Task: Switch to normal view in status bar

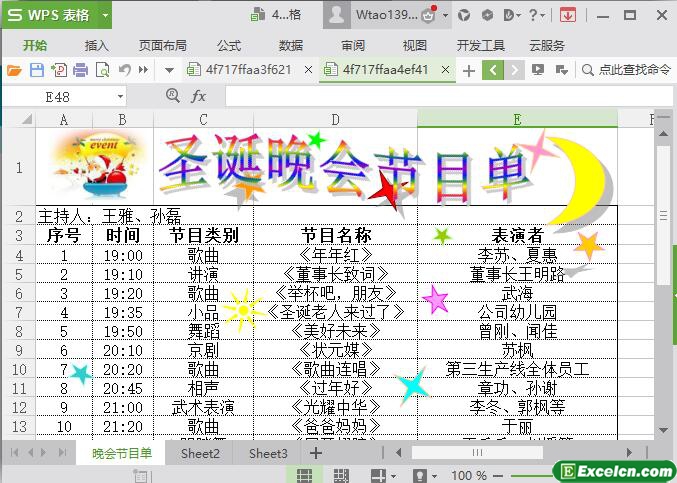Action: [x=304, y=475]
